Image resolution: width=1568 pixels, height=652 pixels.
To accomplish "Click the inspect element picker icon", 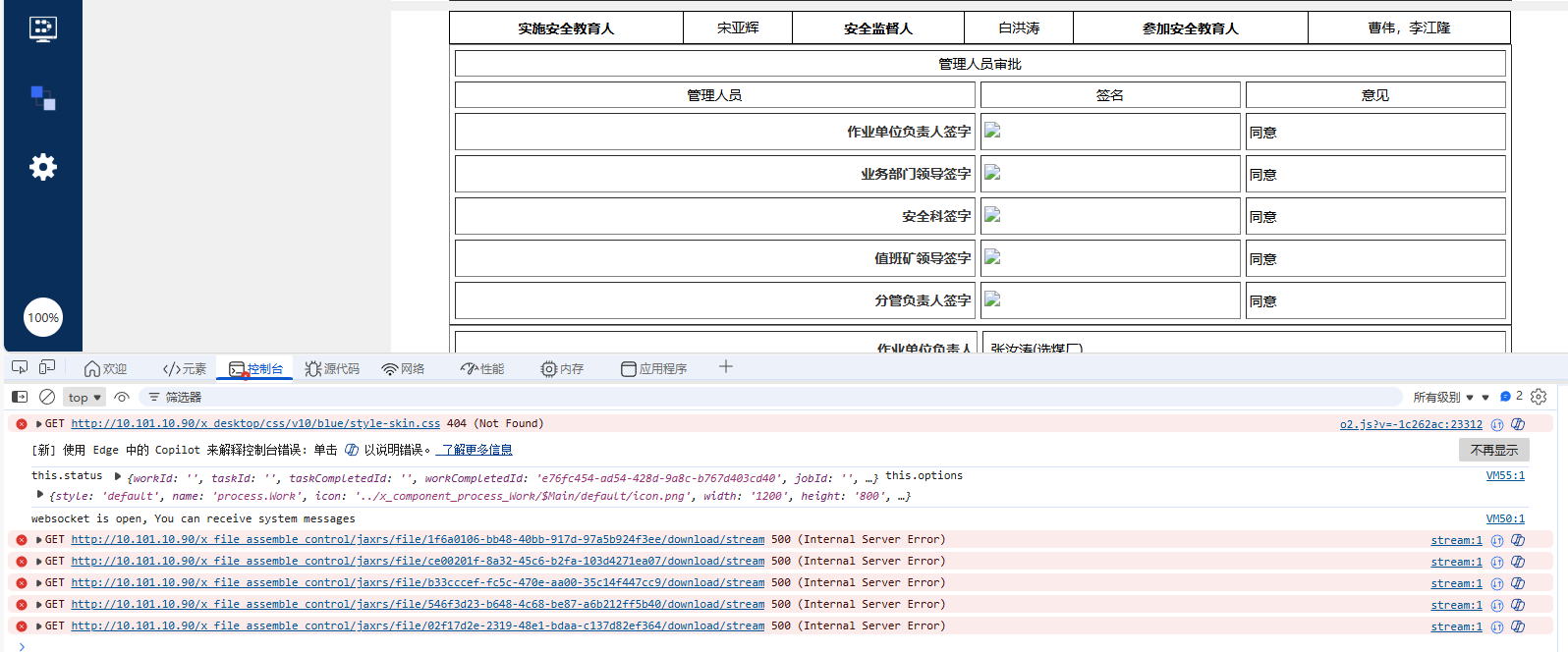I will [x=20, y=367].
